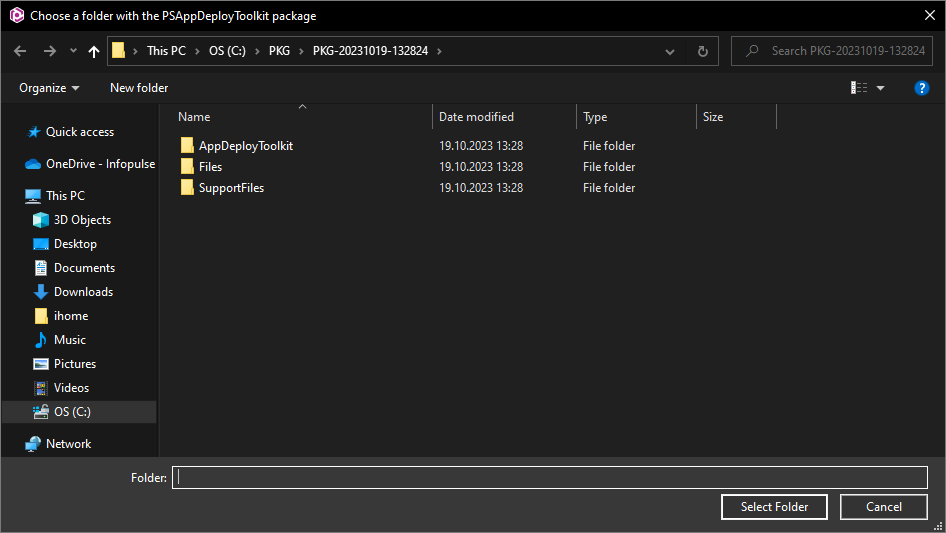Select the AppDeployToolkit folder icon
Screen dimensions: 946x533
click(187, 145)
